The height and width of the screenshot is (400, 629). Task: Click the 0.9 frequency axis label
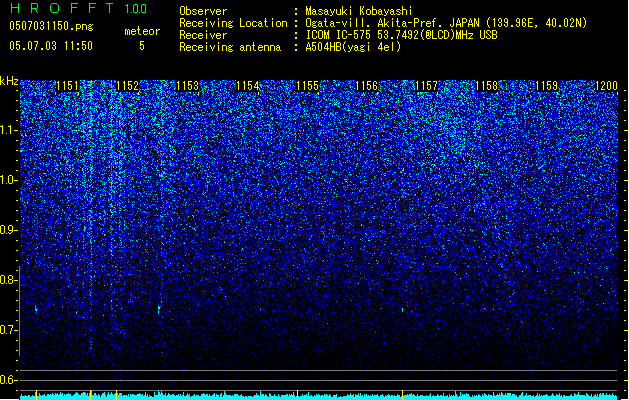tap(9, 230)
